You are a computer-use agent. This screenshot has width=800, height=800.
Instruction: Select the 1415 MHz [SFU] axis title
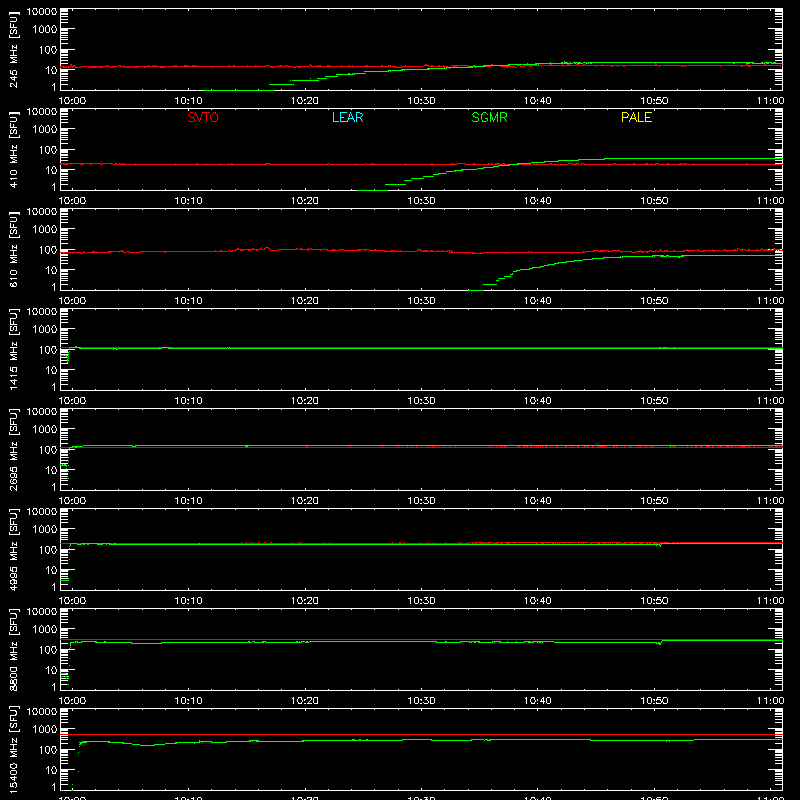[14, 349]
